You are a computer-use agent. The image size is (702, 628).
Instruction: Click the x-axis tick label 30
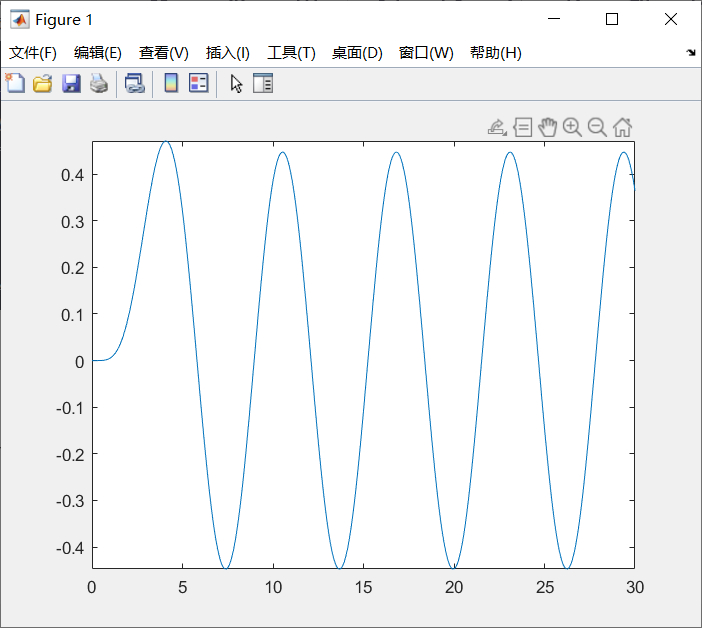[635, 587]
